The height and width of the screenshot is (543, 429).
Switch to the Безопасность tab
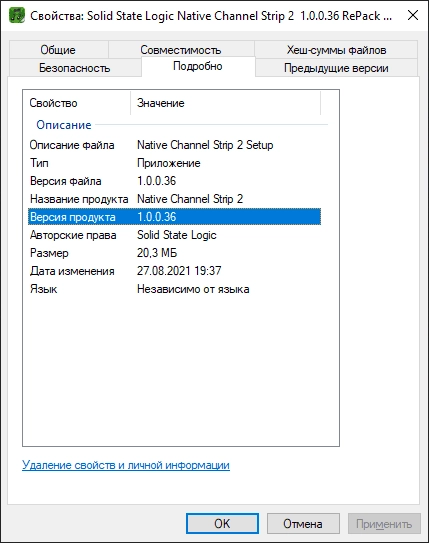[75, 68]
